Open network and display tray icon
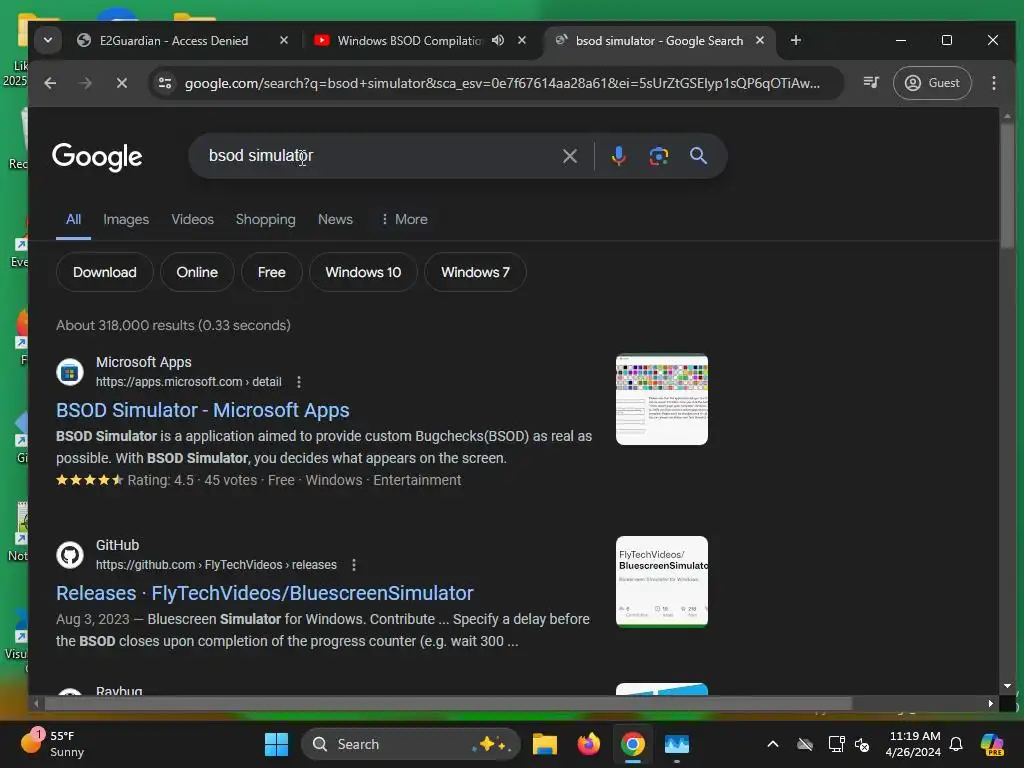Viewport: 1024px width, 768px height. tap(836, 744)
